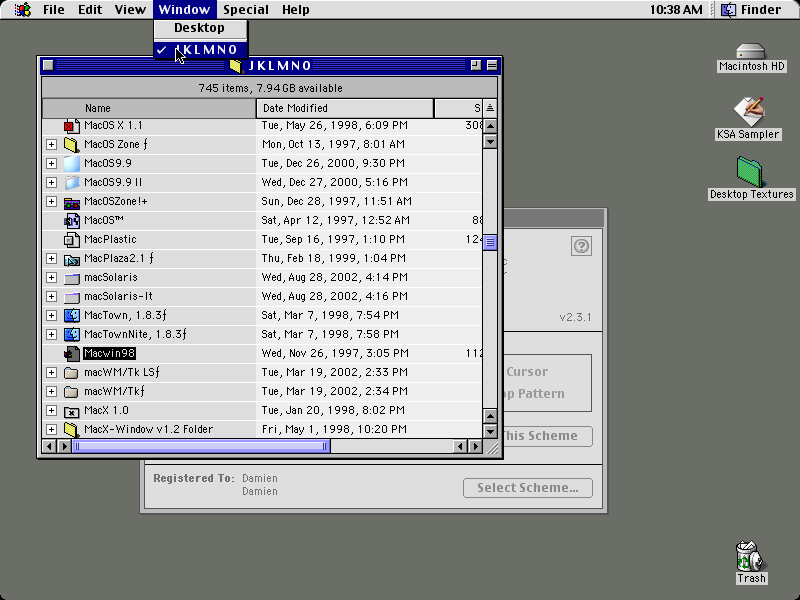Sort list by Date Modified header
Screen dimensions: 800x600
pos(345,108)
